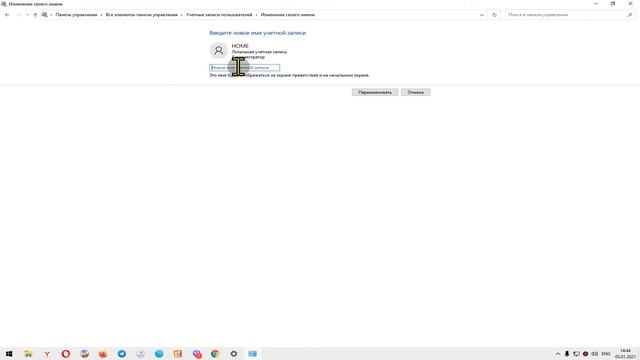Launch Chrome from the taskbar

[215, 353]
